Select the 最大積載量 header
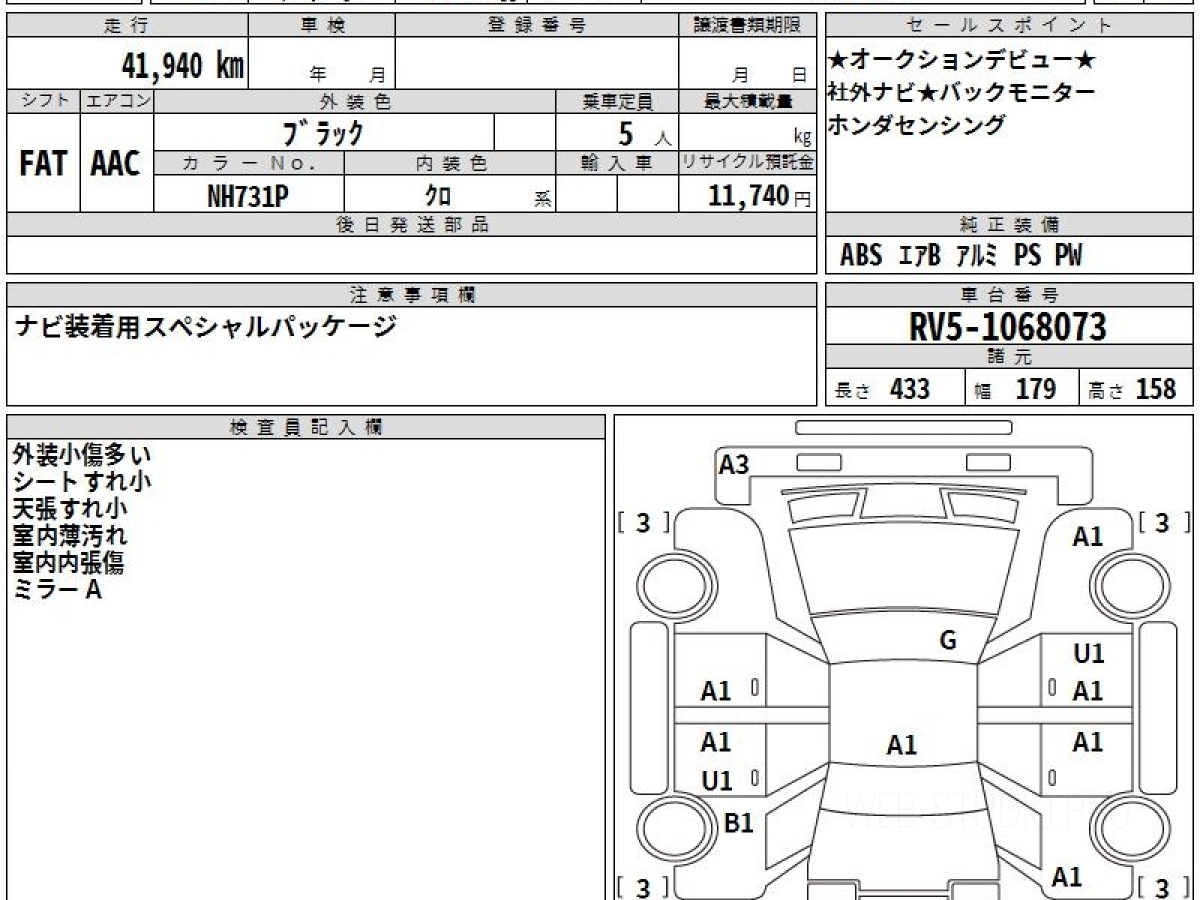 click(x=748, y=101)
